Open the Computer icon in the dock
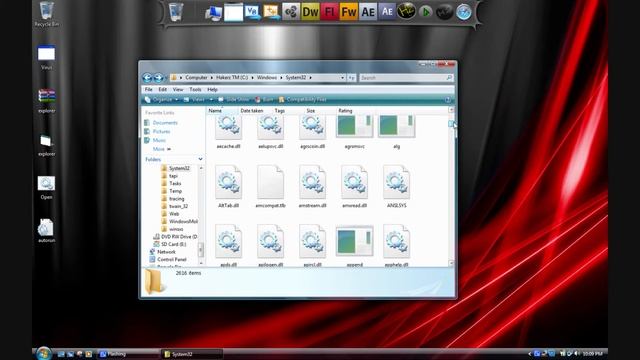 [213, 13]
